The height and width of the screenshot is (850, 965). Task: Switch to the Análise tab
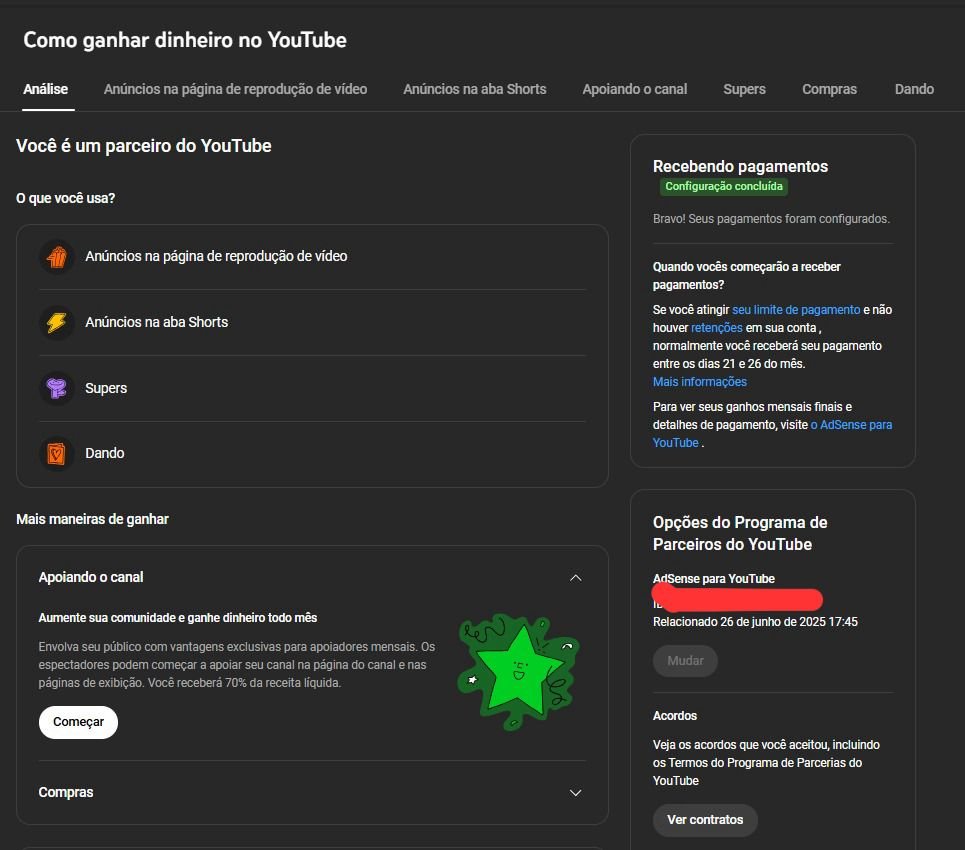46,89
